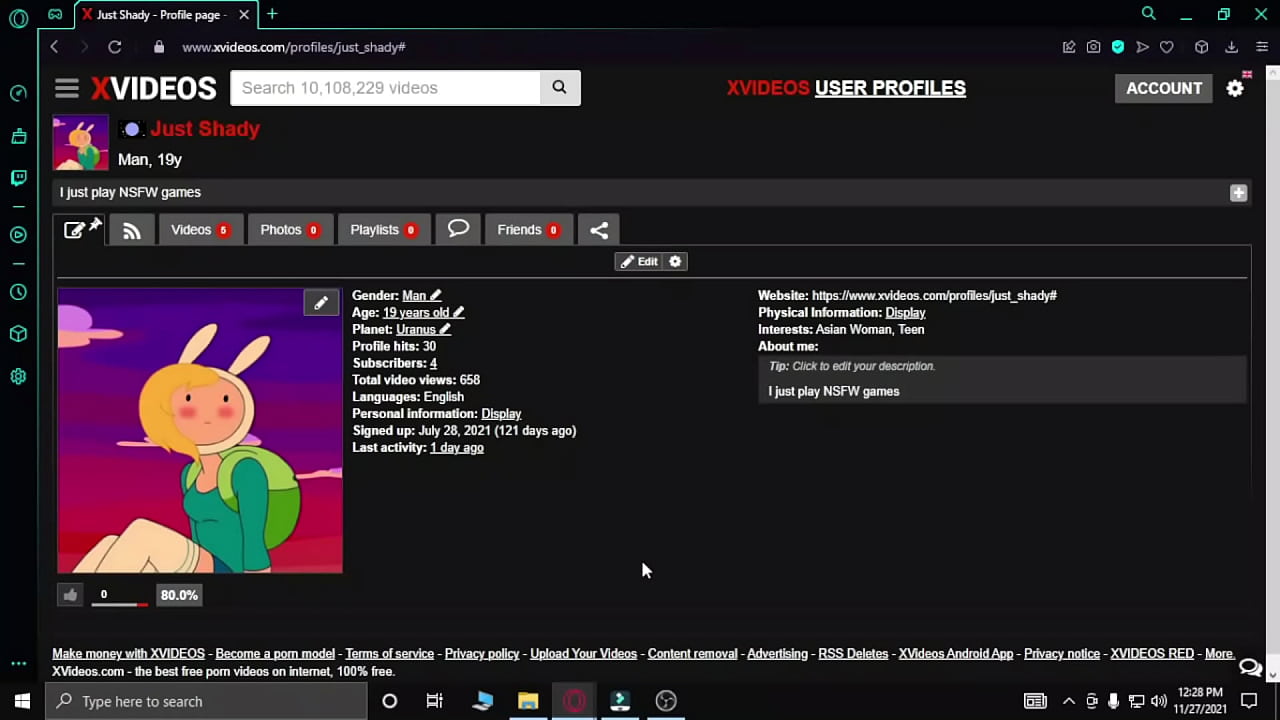
Task: Switch to the Playlists tab
Action: click(x=382, y=230)
